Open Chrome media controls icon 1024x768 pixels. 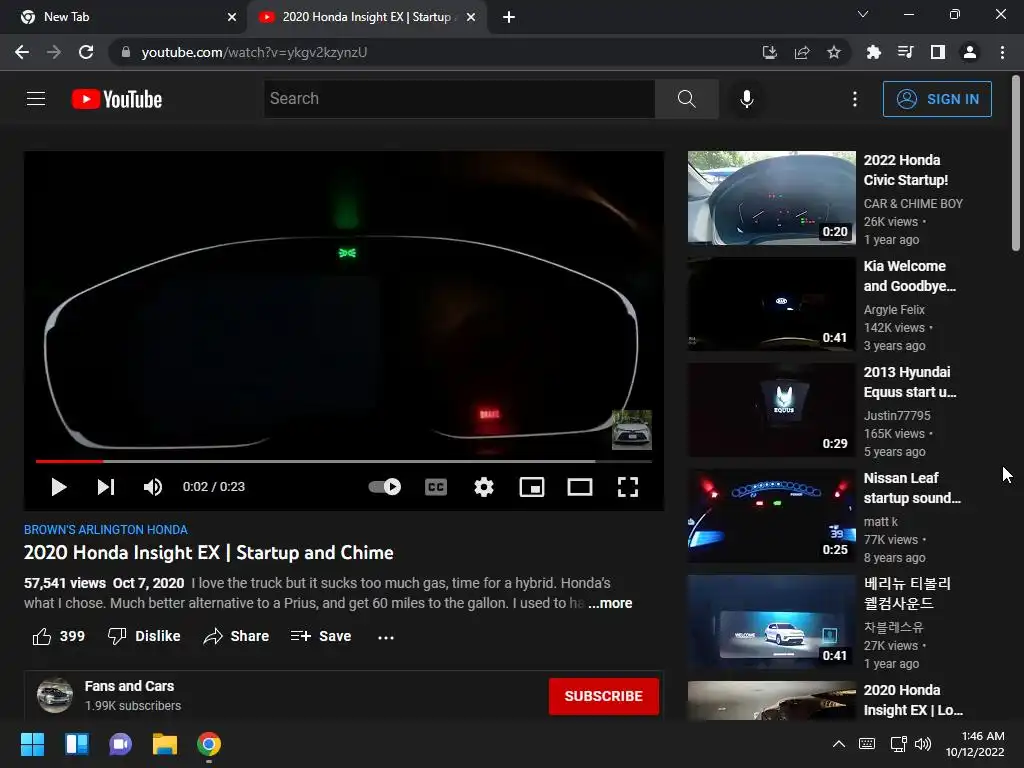pos(905,52)
